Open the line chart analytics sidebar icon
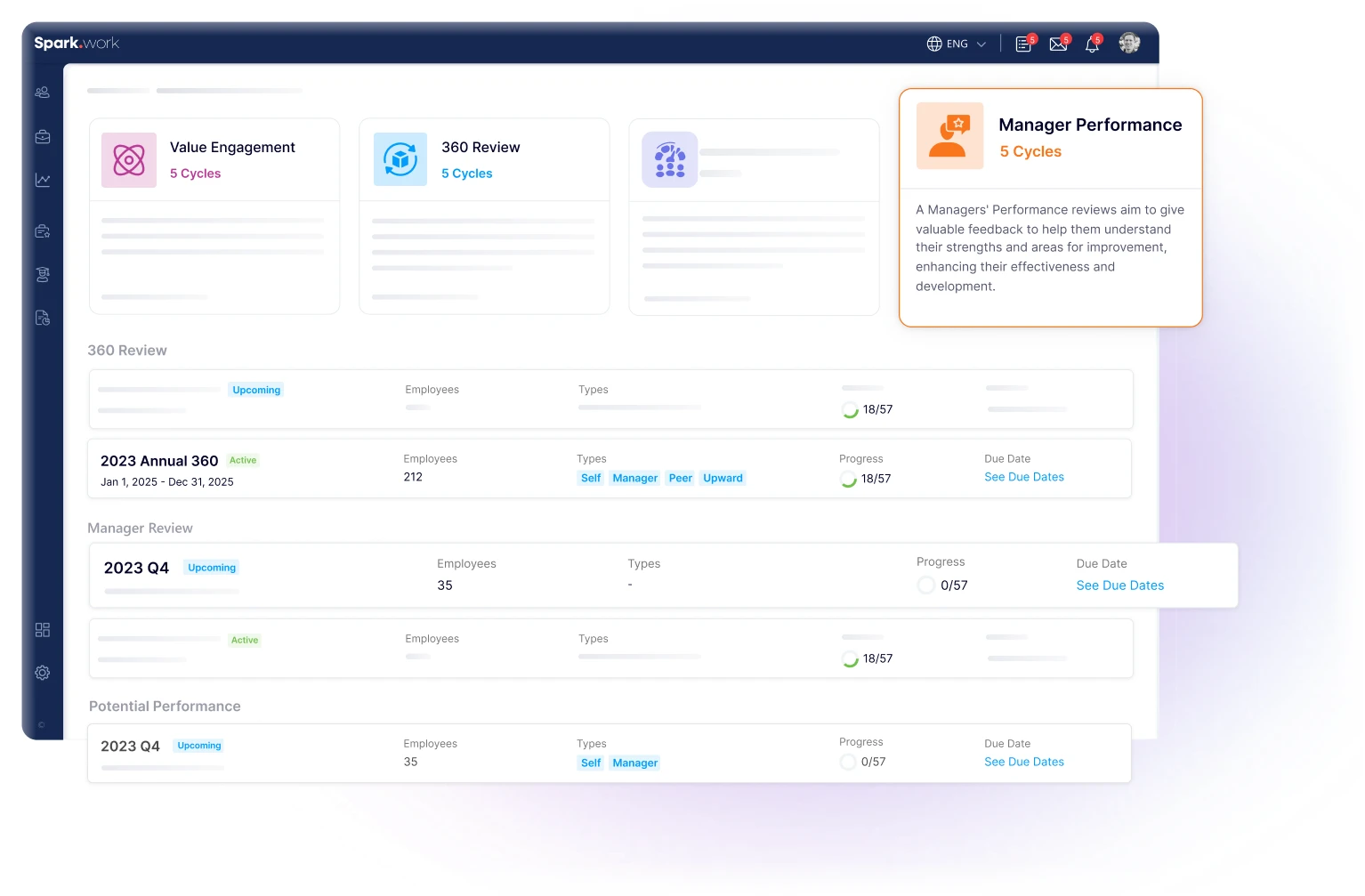This screenshot has height=896, width=1365. (42, 180)
